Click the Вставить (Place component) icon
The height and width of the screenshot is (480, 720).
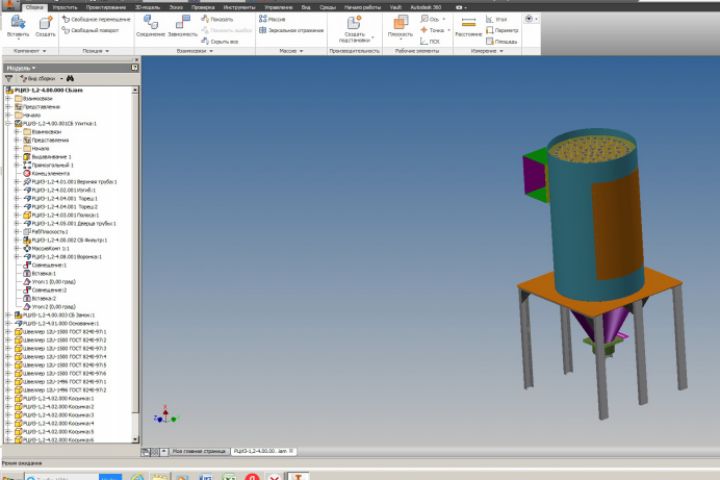click(x=18, y=23)
